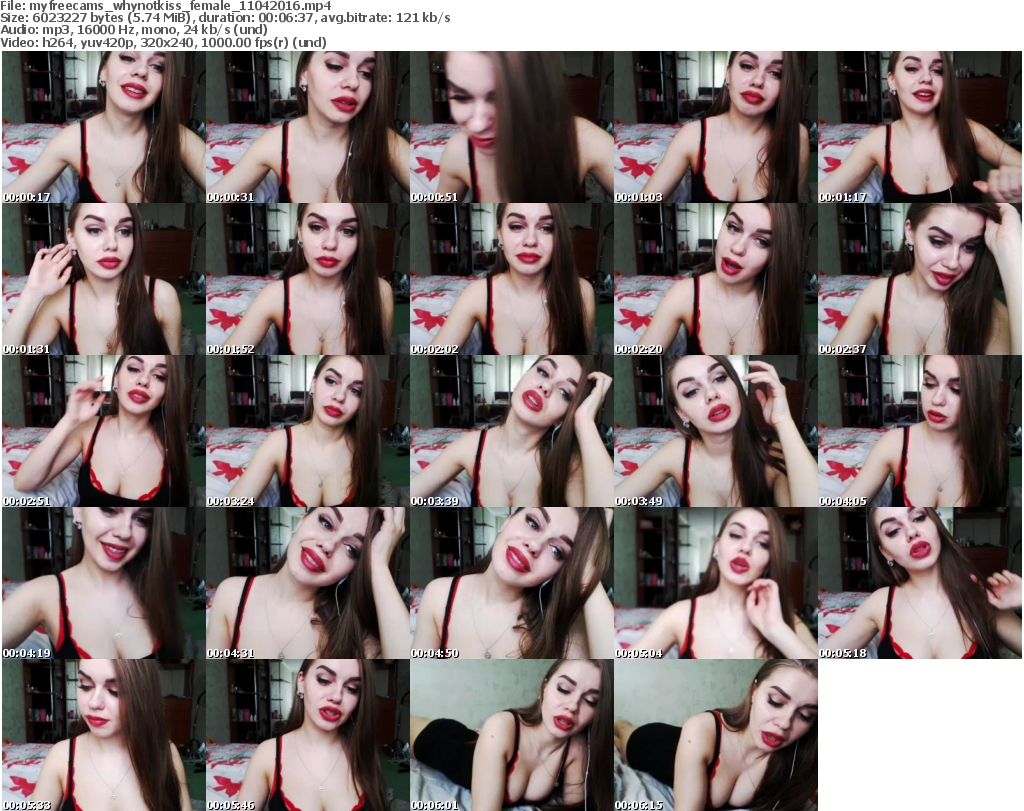Select the thumbnail stamped 00:00:51
The image size is (1024, 811).
pyautogui.click(x=511, y=127)
